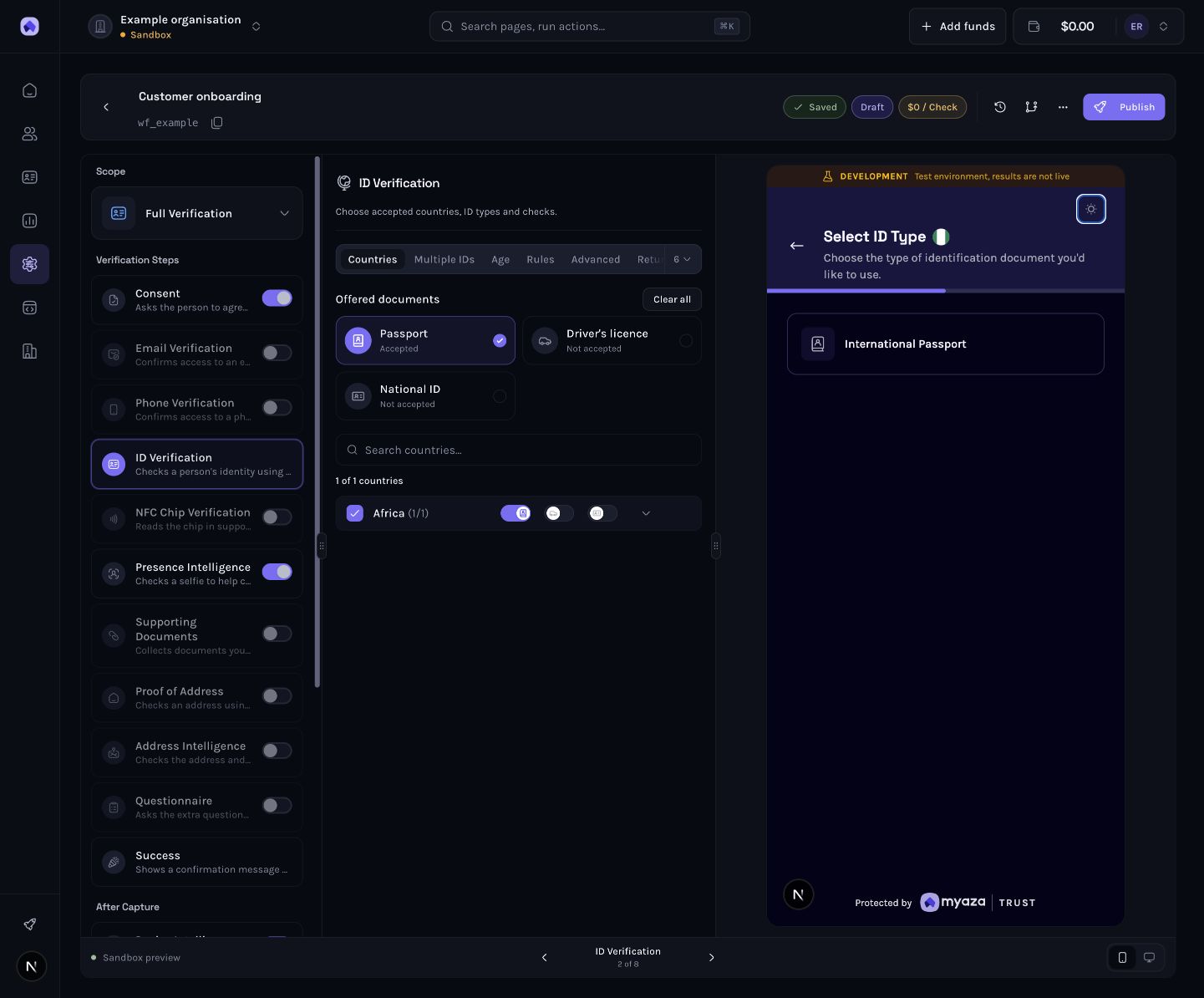Switch preview to desktop view
Image resolution: width=1204 pixels, height=998 pixels.
click(x=1149, y=958)
